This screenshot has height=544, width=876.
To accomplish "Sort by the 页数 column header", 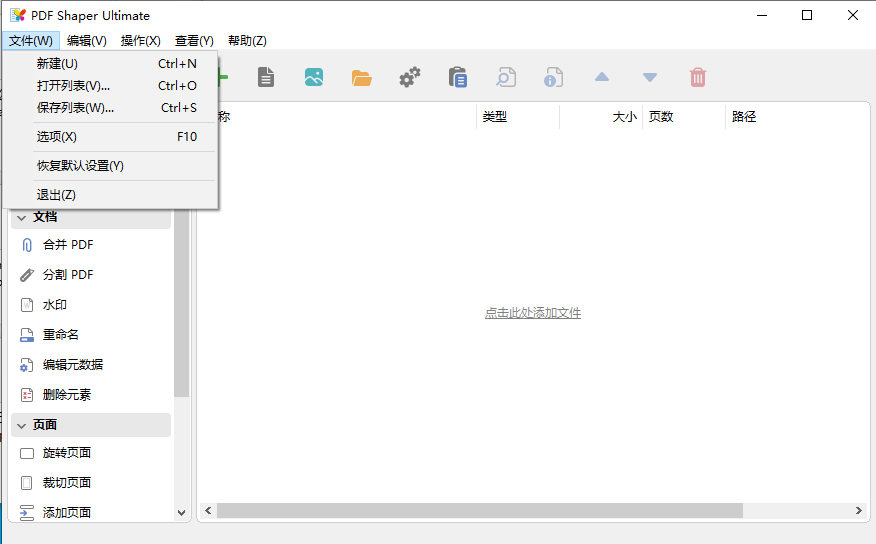I will pos(684,117).
